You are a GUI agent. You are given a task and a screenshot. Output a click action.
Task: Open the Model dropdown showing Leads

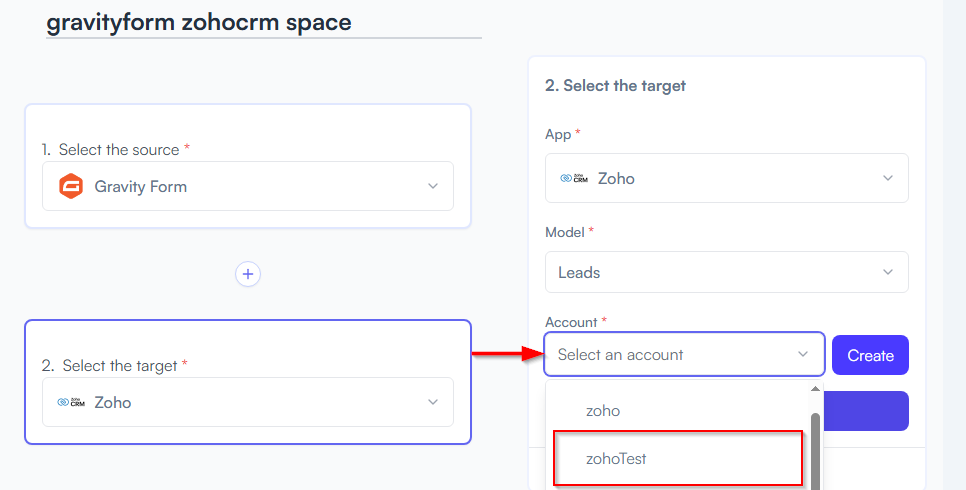click(726, 272)
